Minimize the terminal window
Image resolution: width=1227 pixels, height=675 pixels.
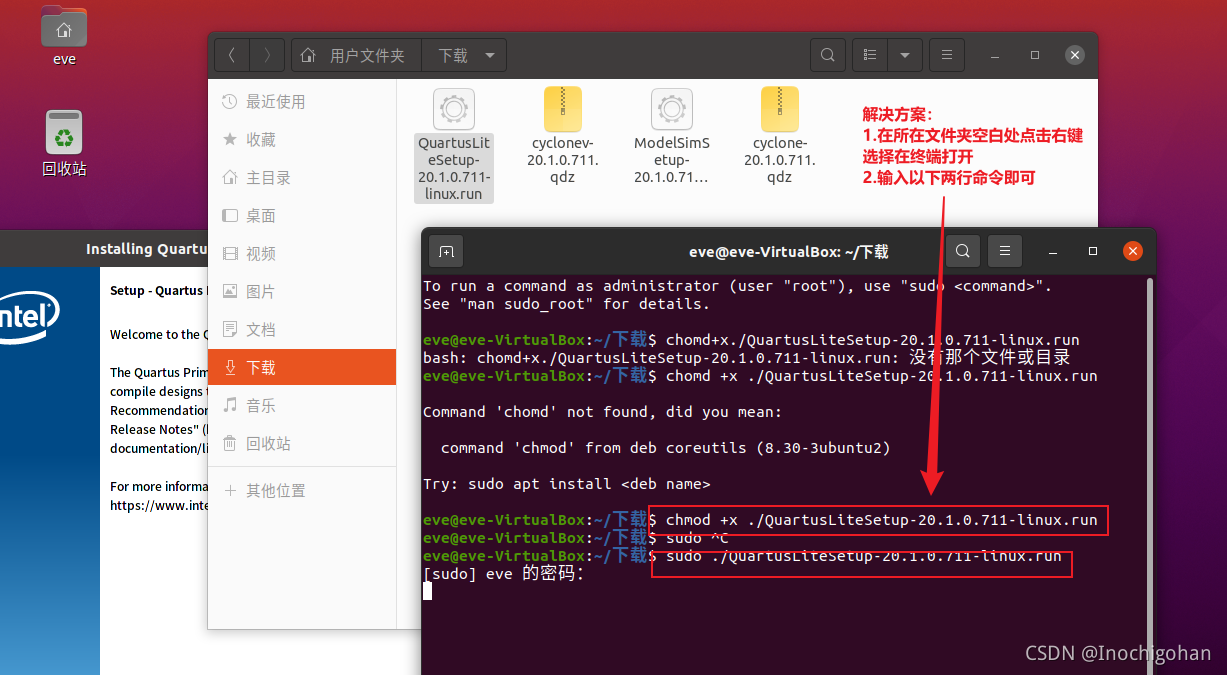click(x=1053, y=251)
